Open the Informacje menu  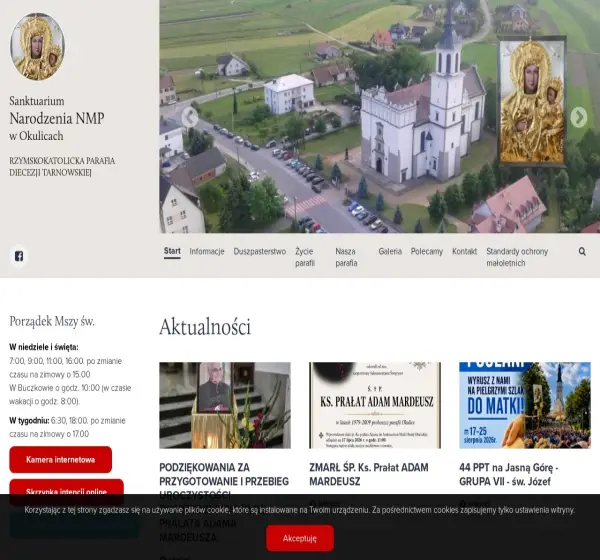pyautogui.click(x=207, y=251)
